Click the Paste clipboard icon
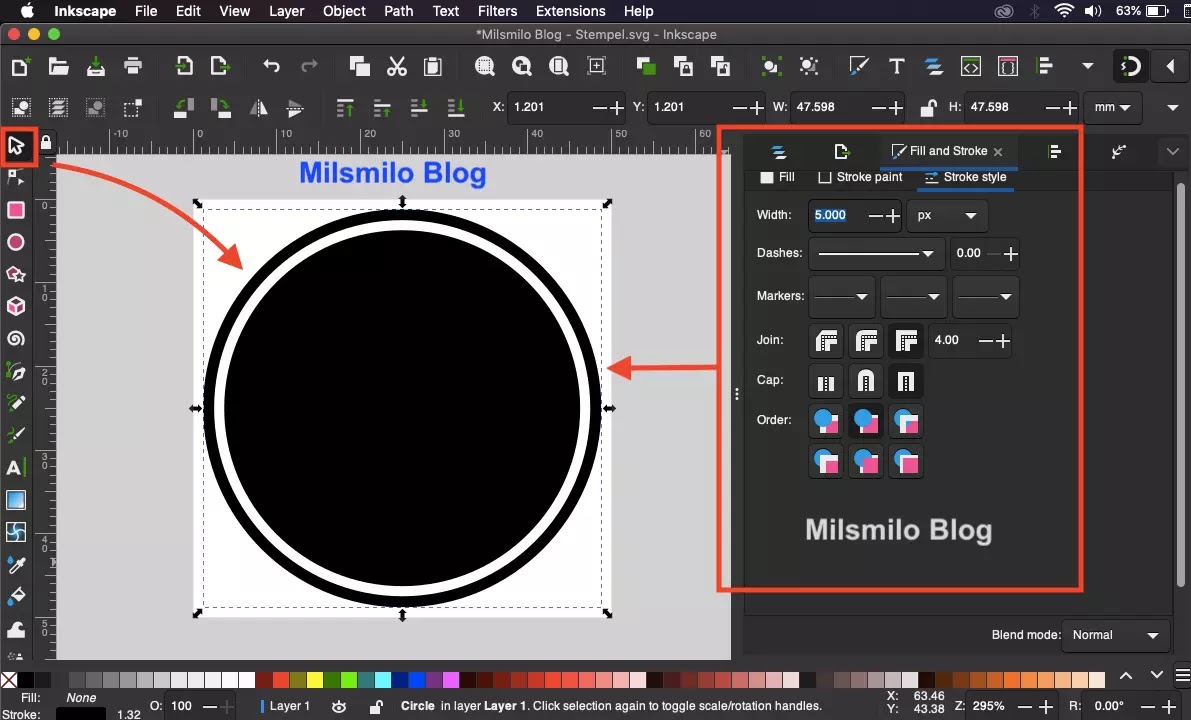The image size is (1191, 720). (433, 67)
